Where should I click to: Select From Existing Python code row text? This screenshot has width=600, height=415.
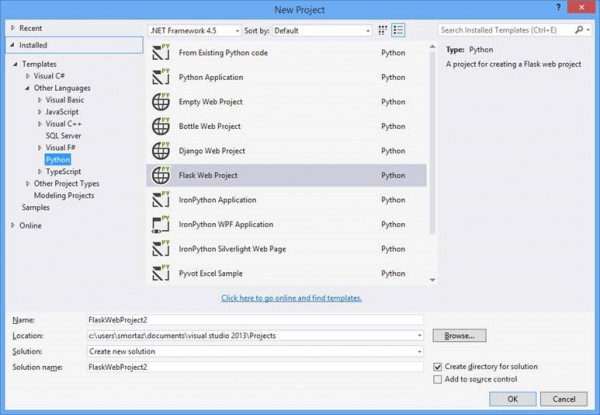tap(223, 53)
